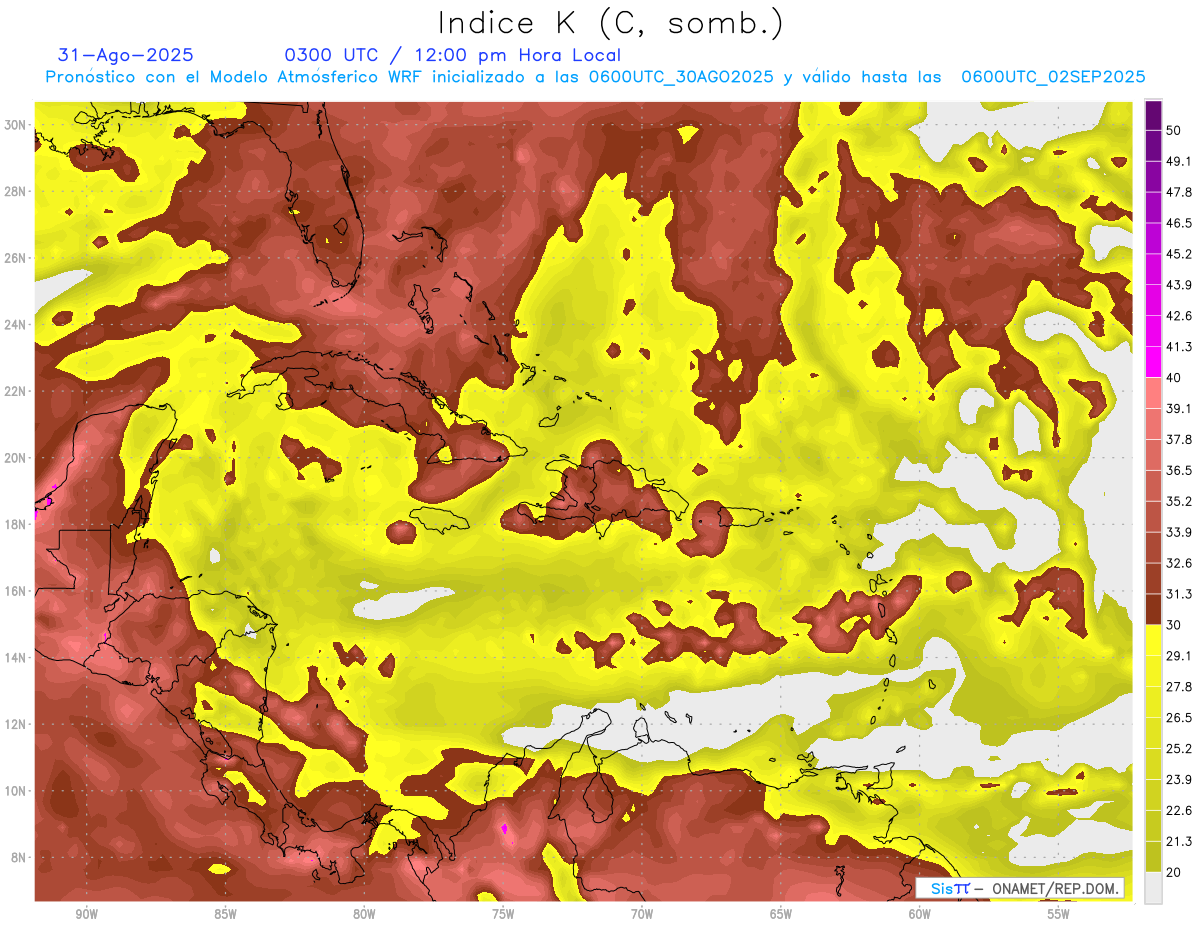Click the color bar value 31.3
1200x927 pixels.
(x=1179, y=594)
